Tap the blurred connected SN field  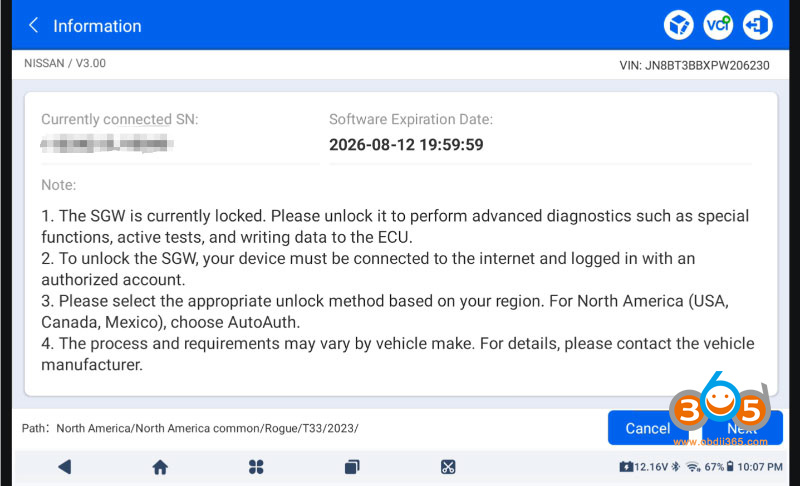coord(107,144)
